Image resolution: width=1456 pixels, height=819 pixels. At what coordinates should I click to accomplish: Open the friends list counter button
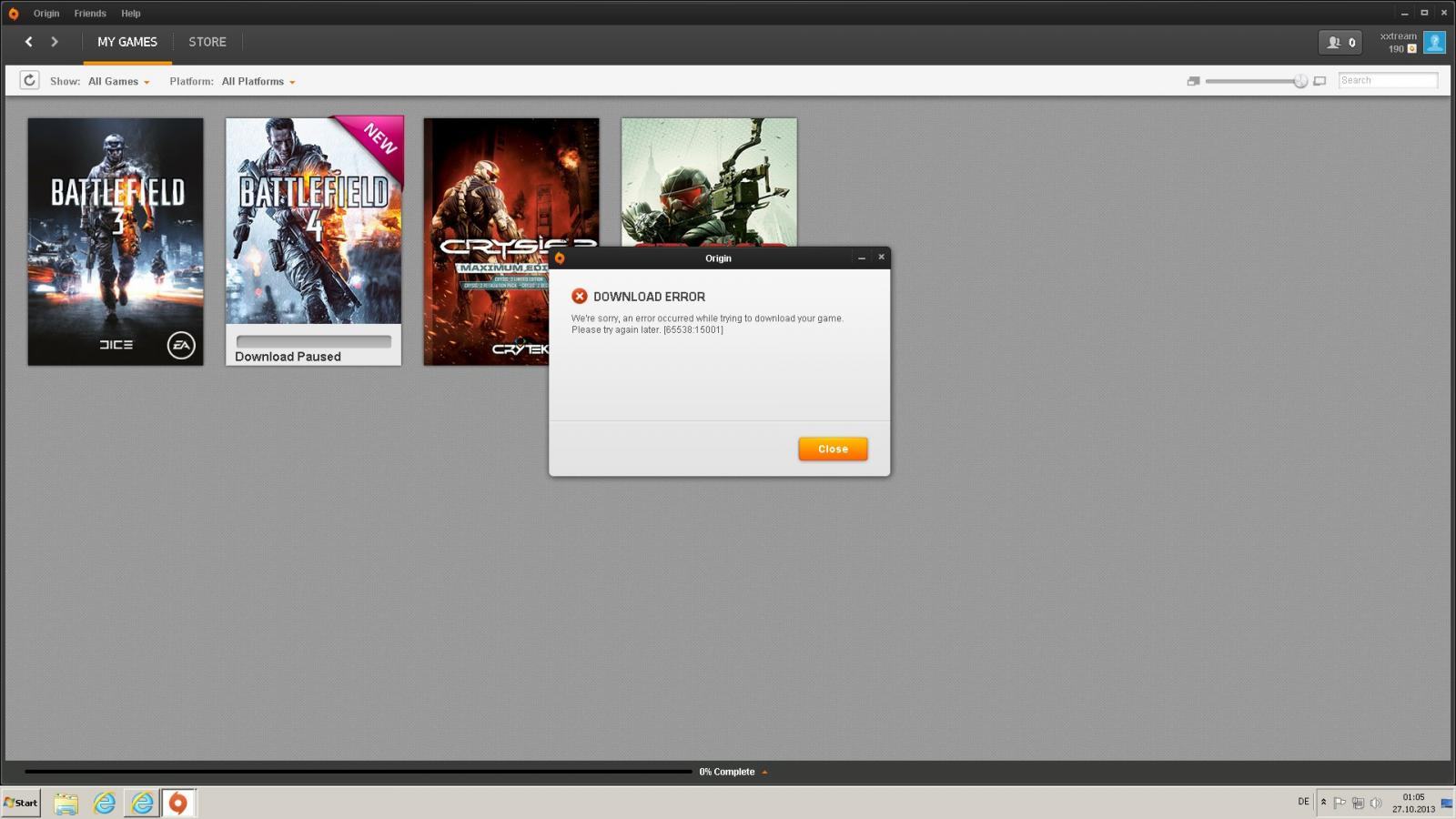tap(1340, 42)
